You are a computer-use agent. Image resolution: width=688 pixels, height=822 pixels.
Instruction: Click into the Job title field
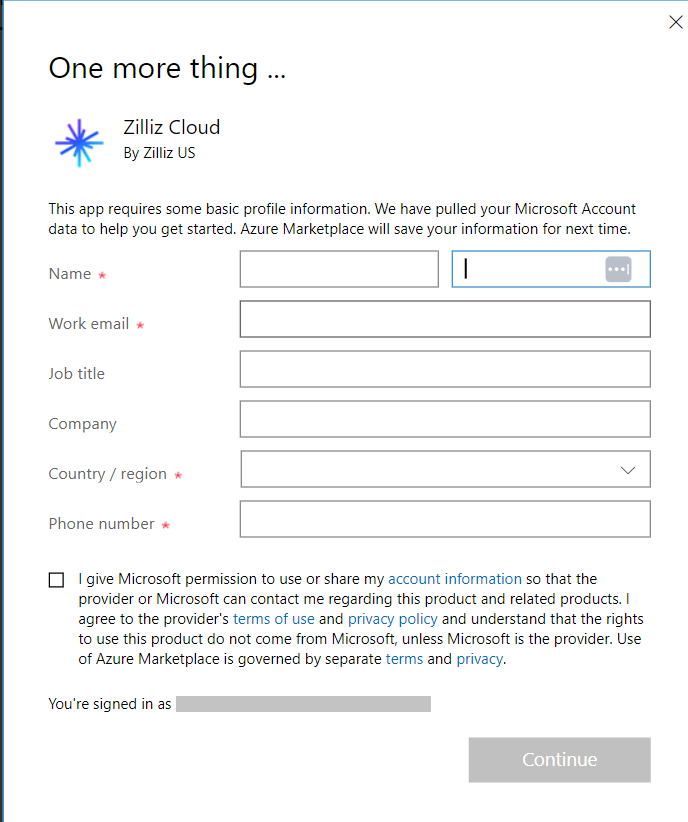[x=445, y=369]
